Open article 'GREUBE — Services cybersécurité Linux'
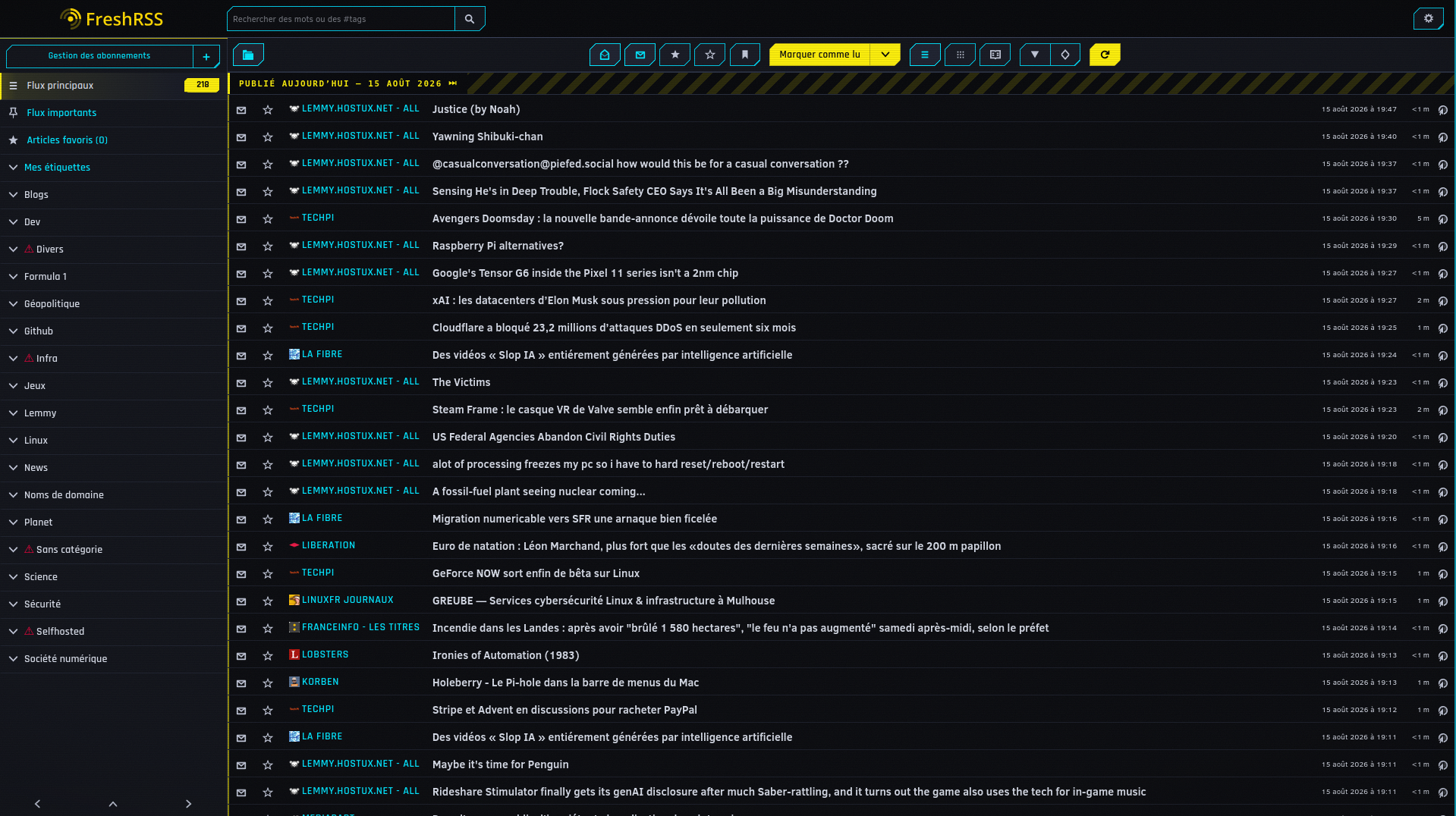The width and height of the screenshot is (1456, 816). (x=603, y=601)
